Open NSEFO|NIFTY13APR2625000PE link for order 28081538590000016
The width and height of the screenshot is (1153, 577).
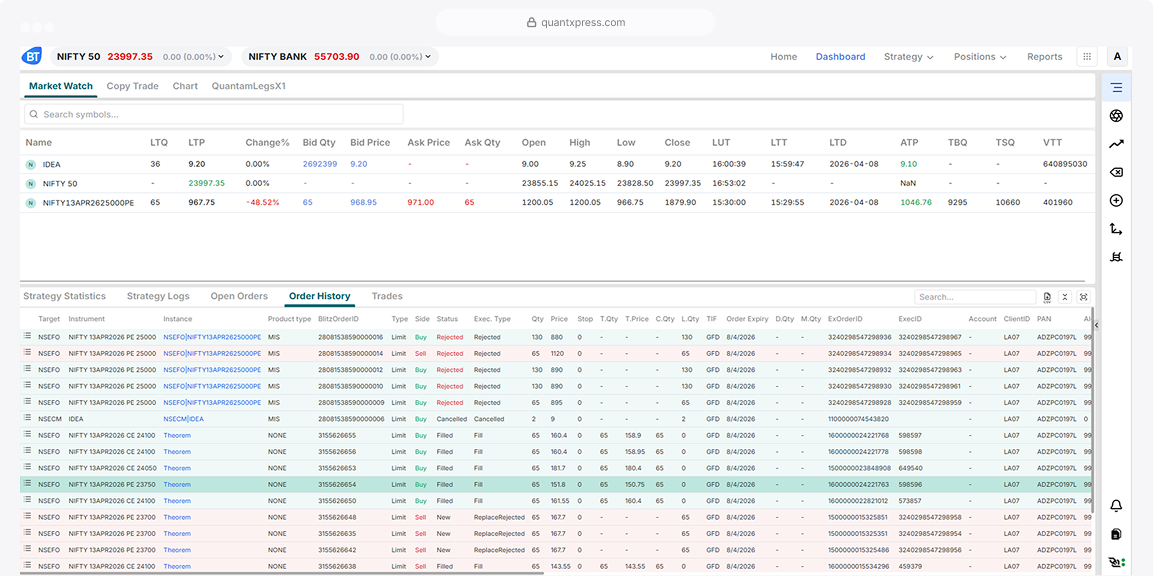[x=212, y=337]
